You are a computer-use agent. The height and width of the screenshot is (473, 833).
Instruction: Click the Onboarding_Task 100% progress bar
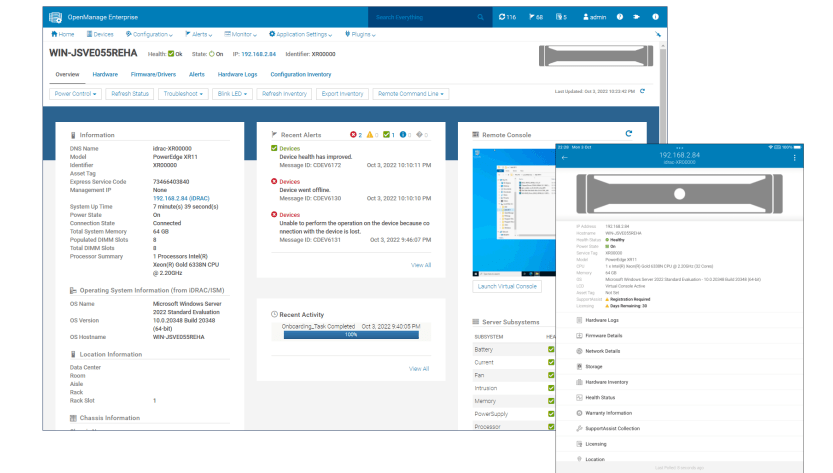(x=351, y=335)
